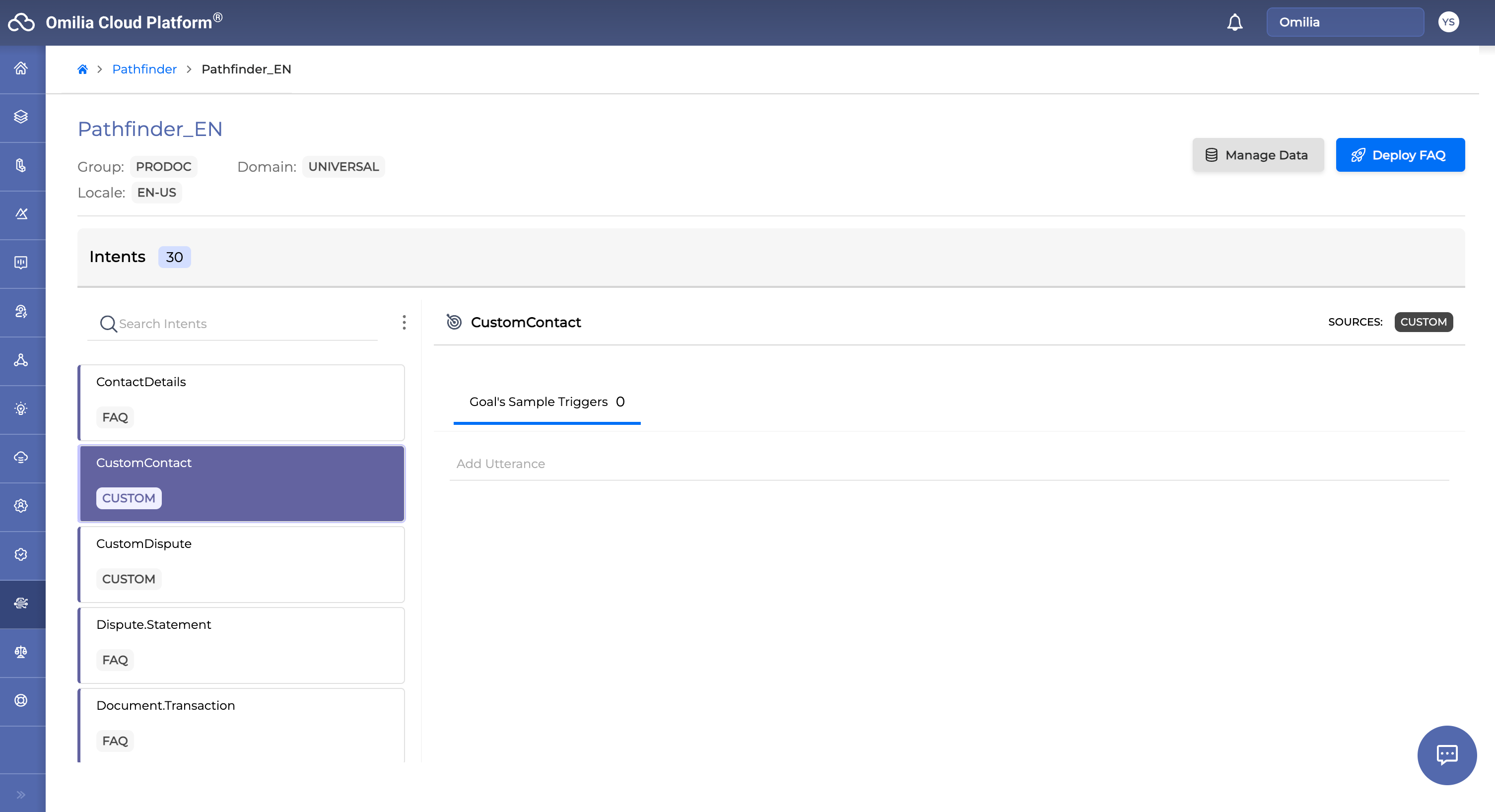Screen dimensions: 1495x812
Task: Click the balance scales sidebar icon
Action: 21,652
